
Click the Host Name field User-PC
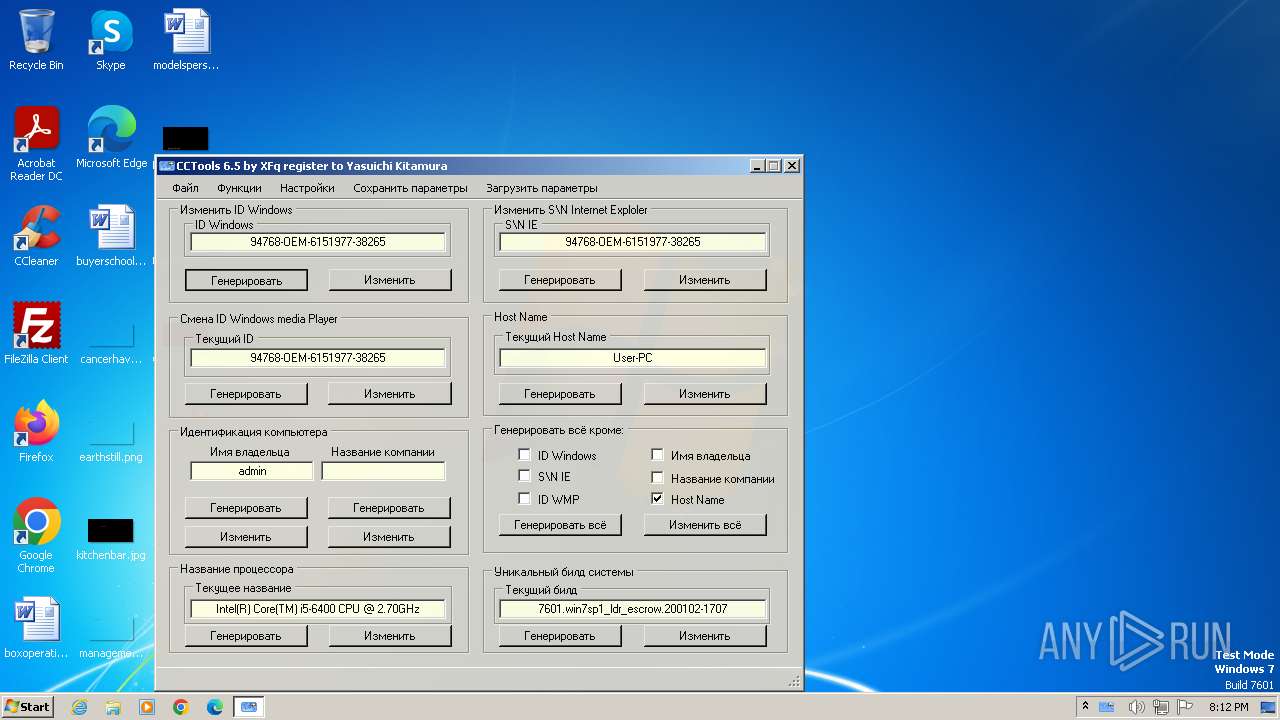coord(633,358)
